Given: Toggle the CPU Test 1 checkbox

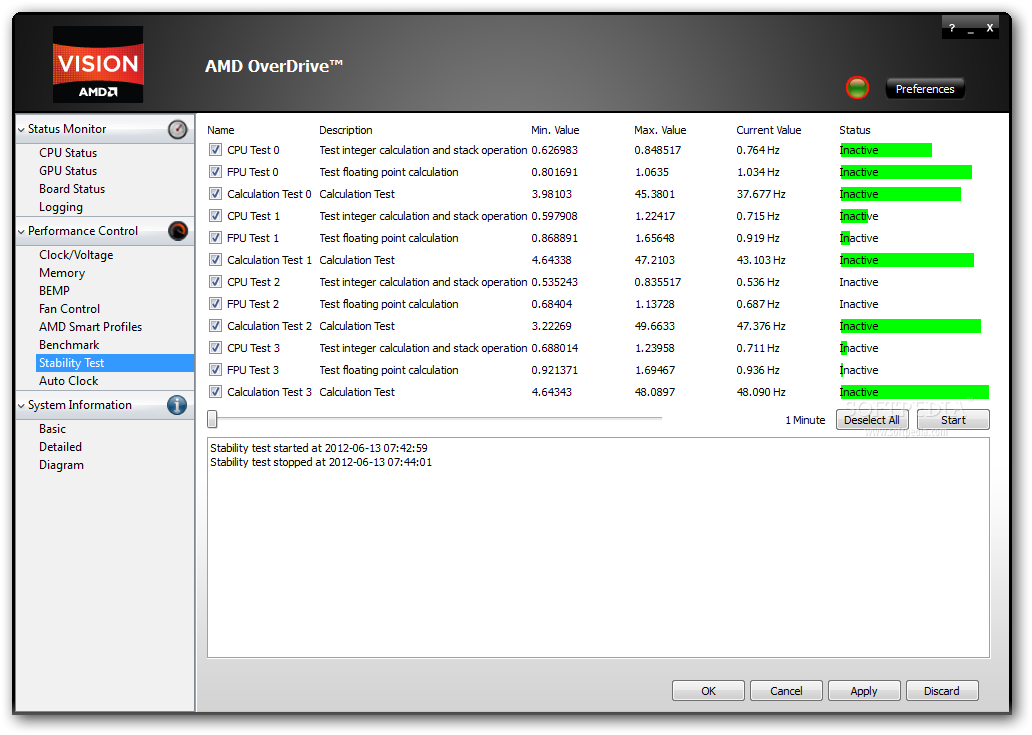Looking at the screenshot, I should tap(215, 216).
